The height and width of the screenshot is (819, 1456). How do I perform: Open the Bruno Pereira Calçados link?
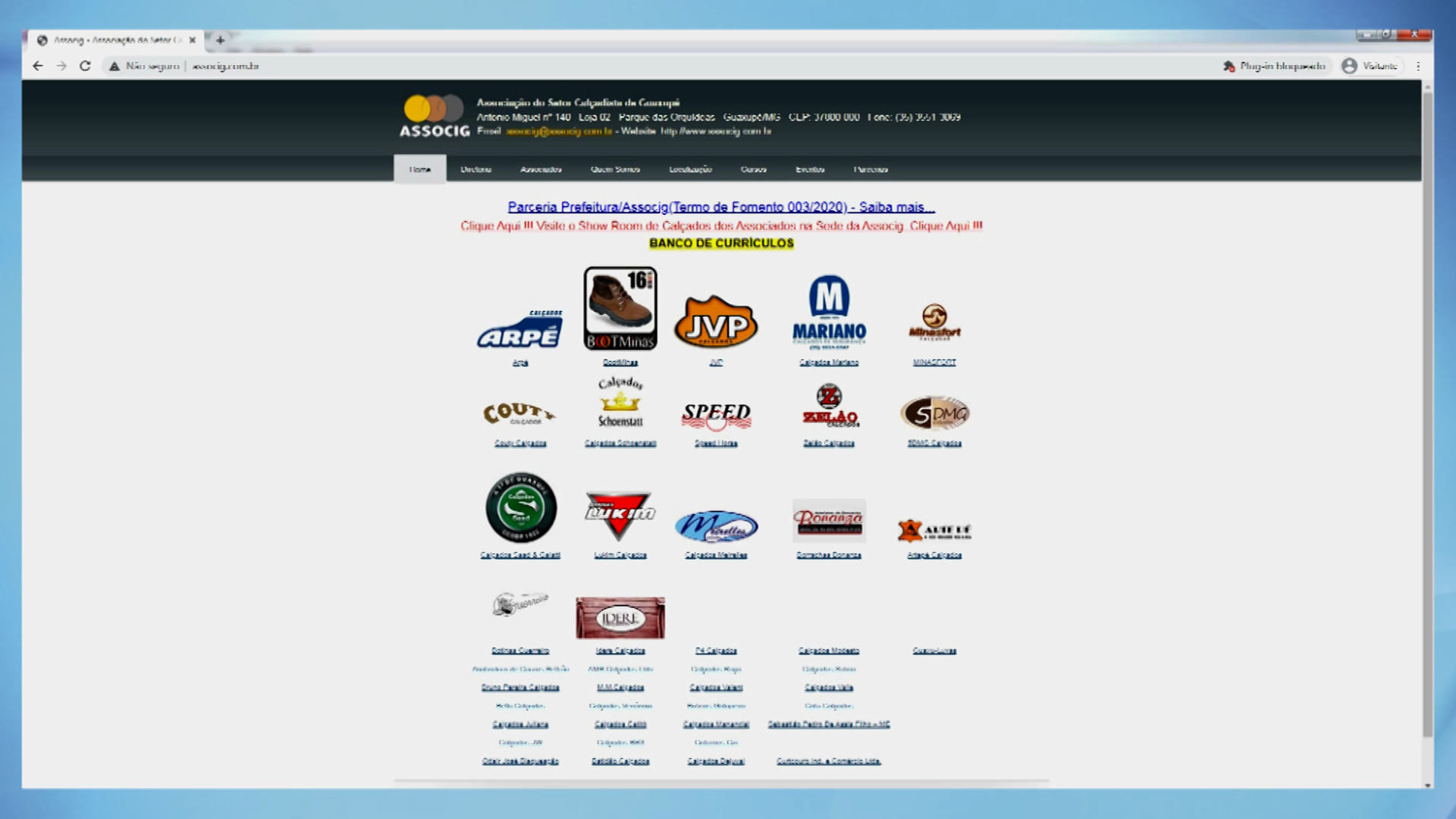tap(520, 687)
